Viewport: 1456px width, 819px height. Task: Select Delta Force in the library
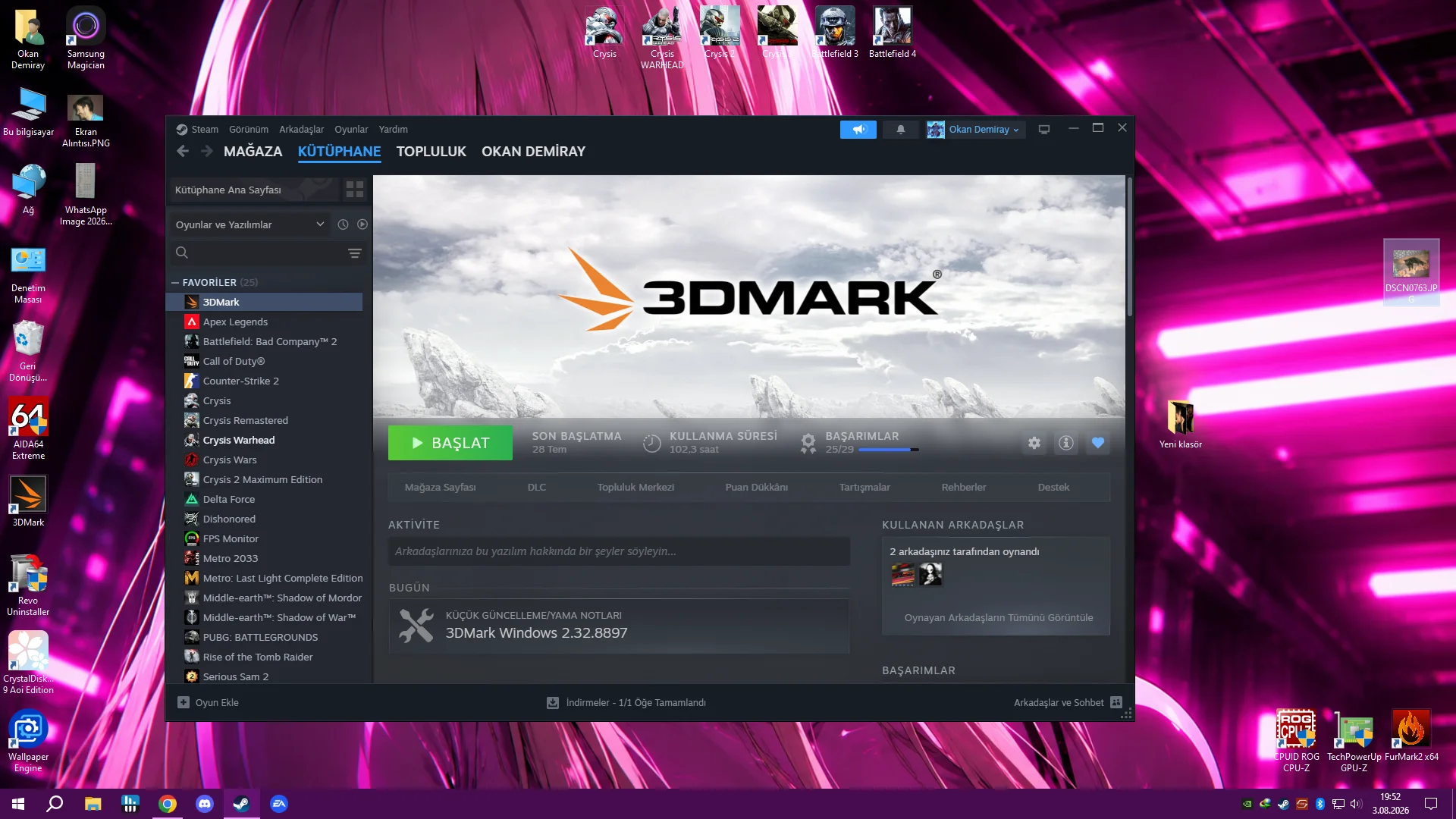pyautogui.click(x=264, y=499)
